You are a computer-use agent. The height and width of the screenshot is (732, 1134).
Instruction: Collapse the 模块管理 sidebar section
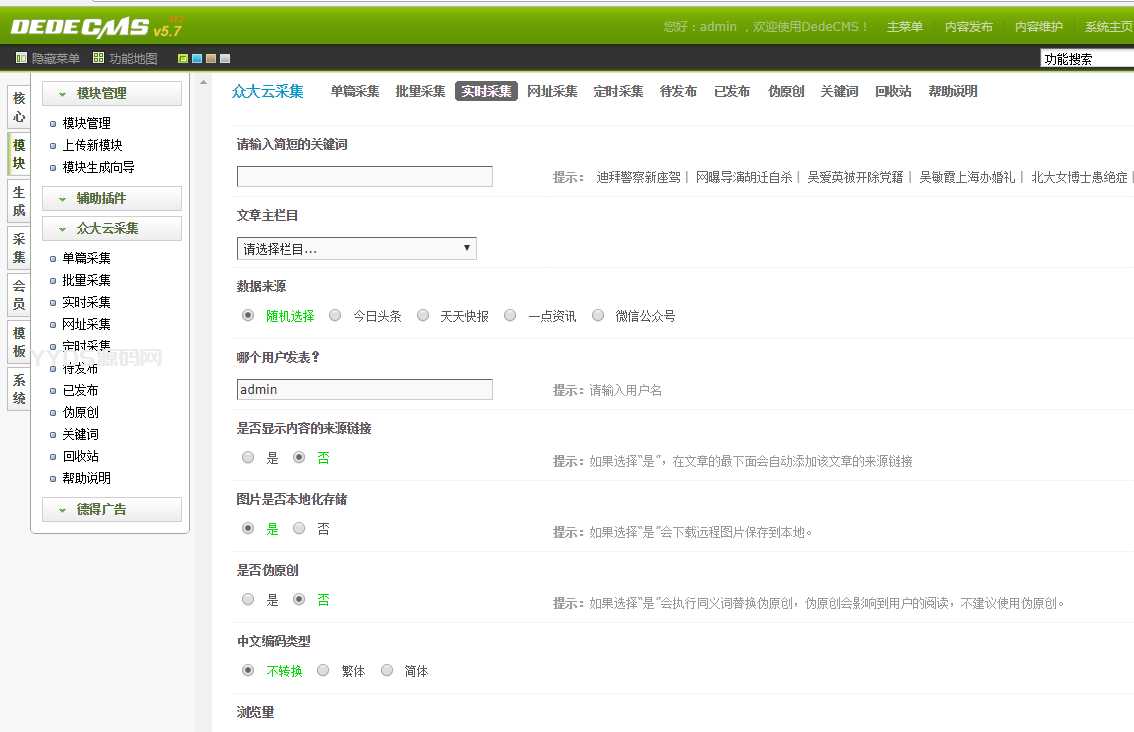111,93
